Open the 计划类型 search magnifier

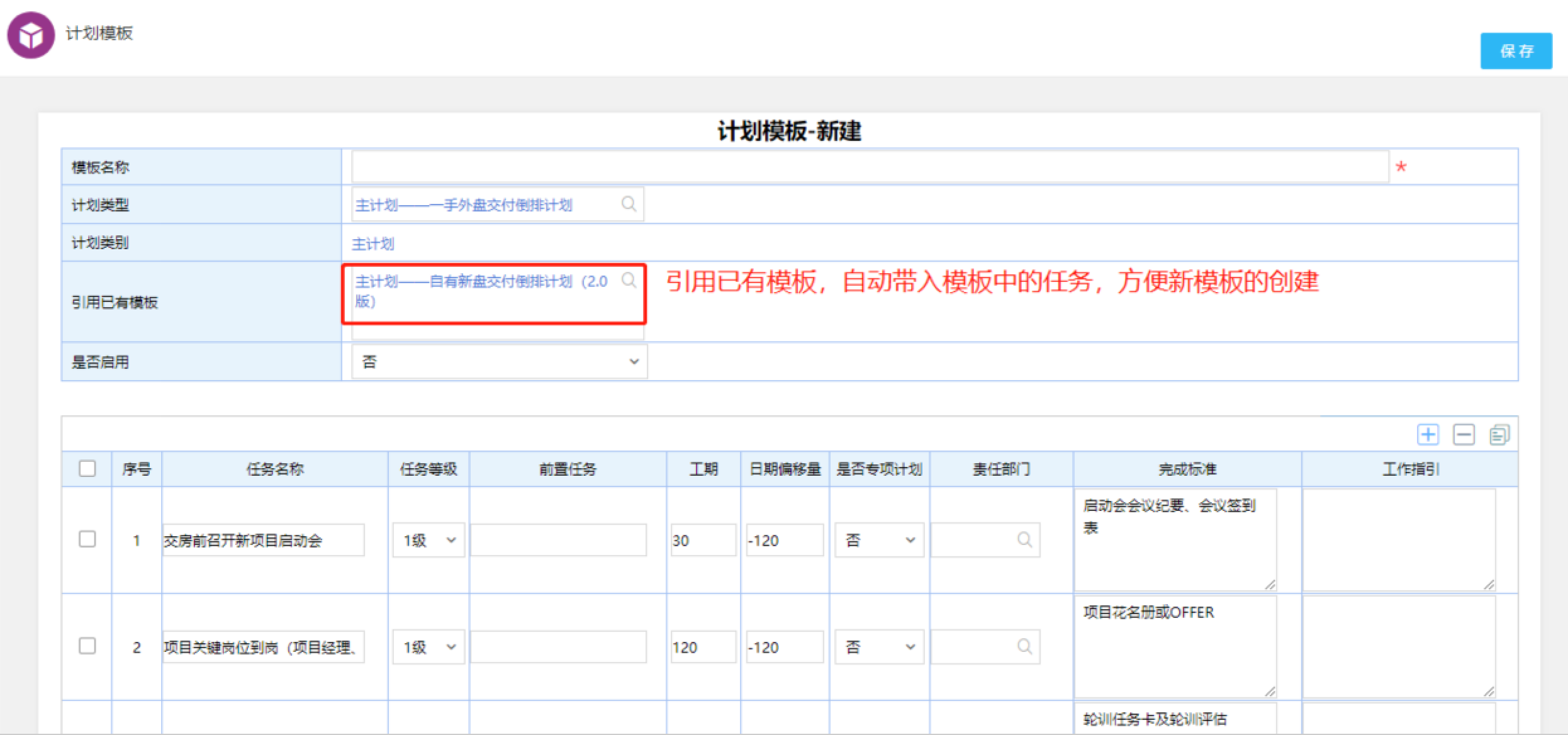pos(629,204)
